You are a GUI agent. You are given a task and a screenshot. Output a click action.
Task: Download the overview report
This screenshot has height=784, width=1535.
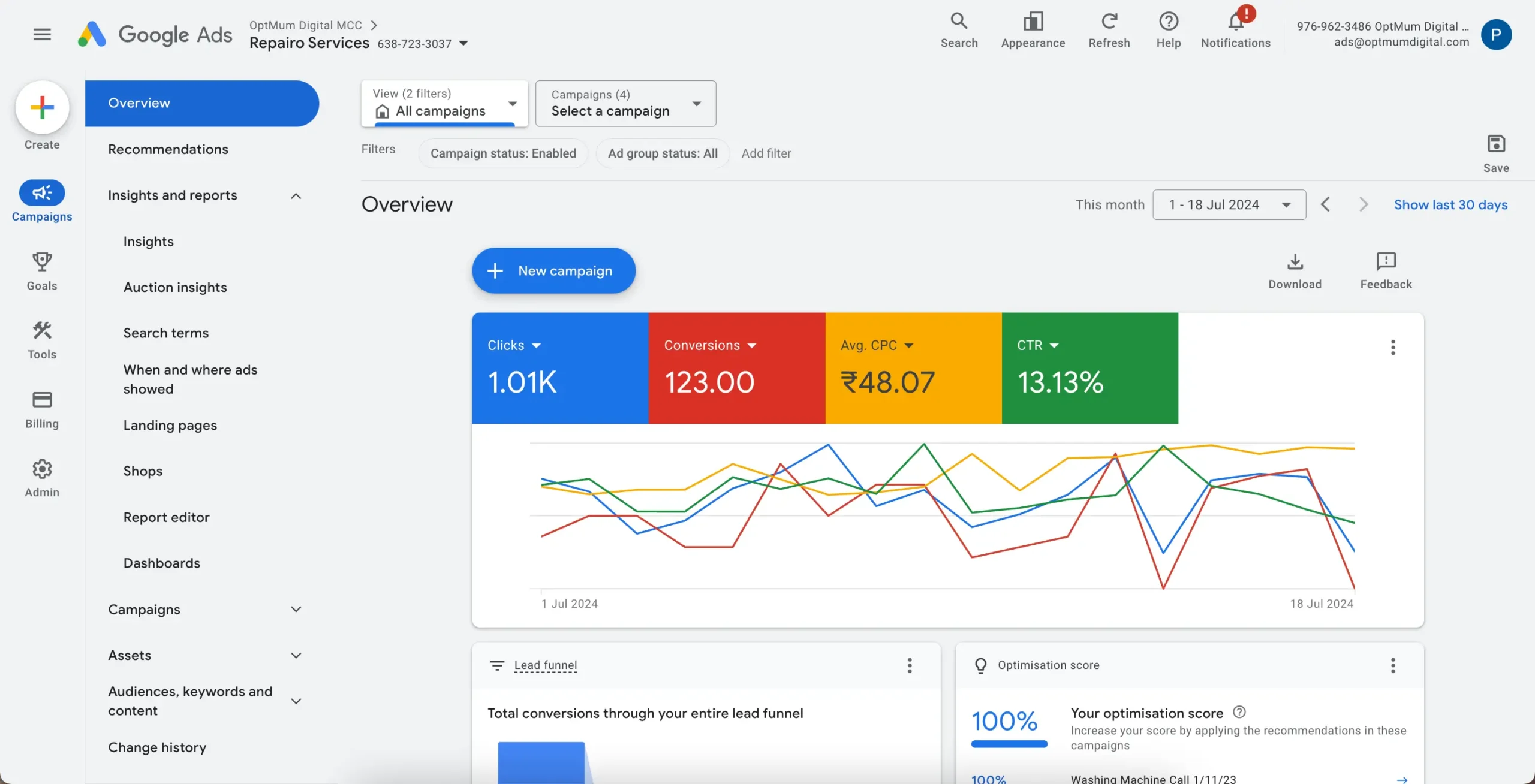pos(1294,270)
